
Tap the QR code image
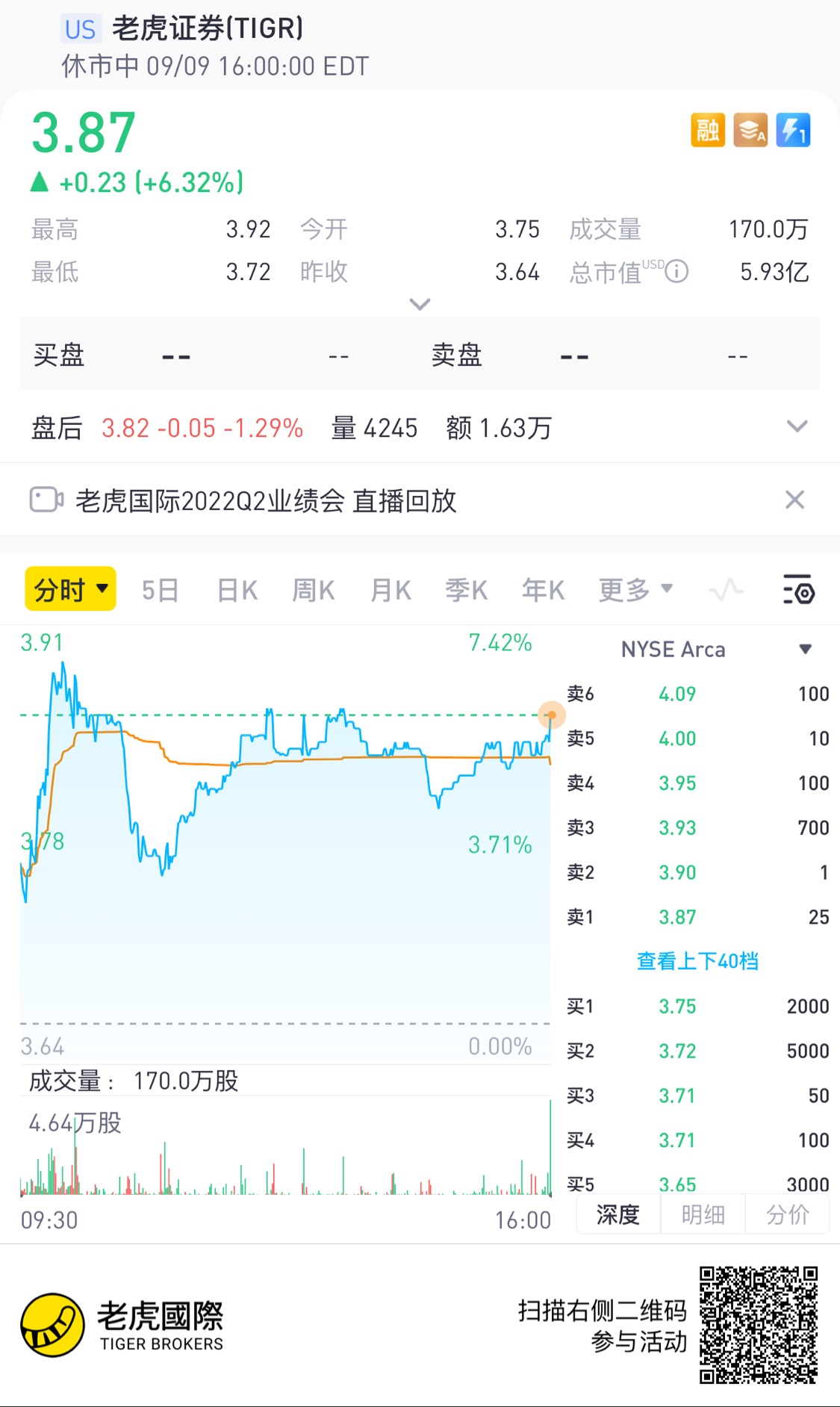tap(759, 1325)
